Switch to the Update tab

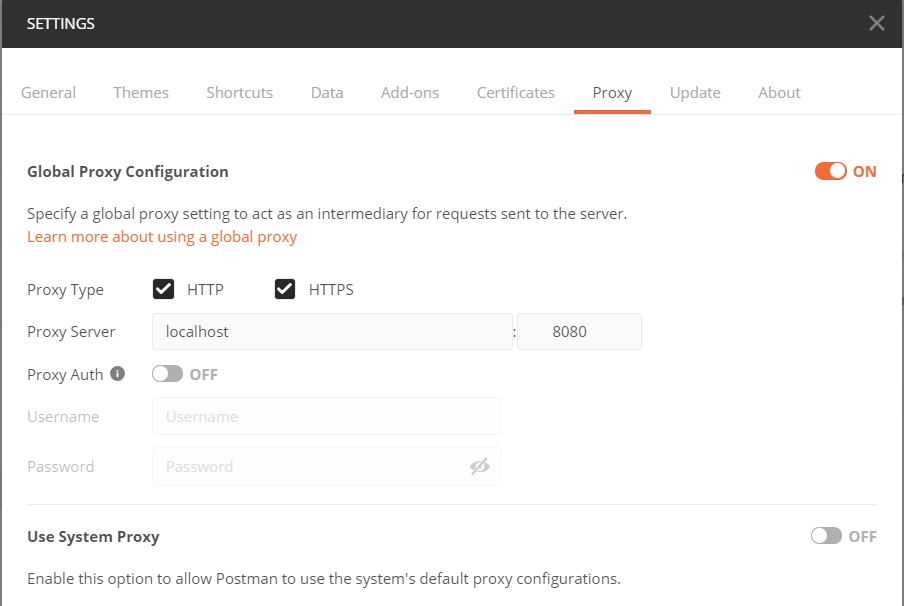pos(695,92)
